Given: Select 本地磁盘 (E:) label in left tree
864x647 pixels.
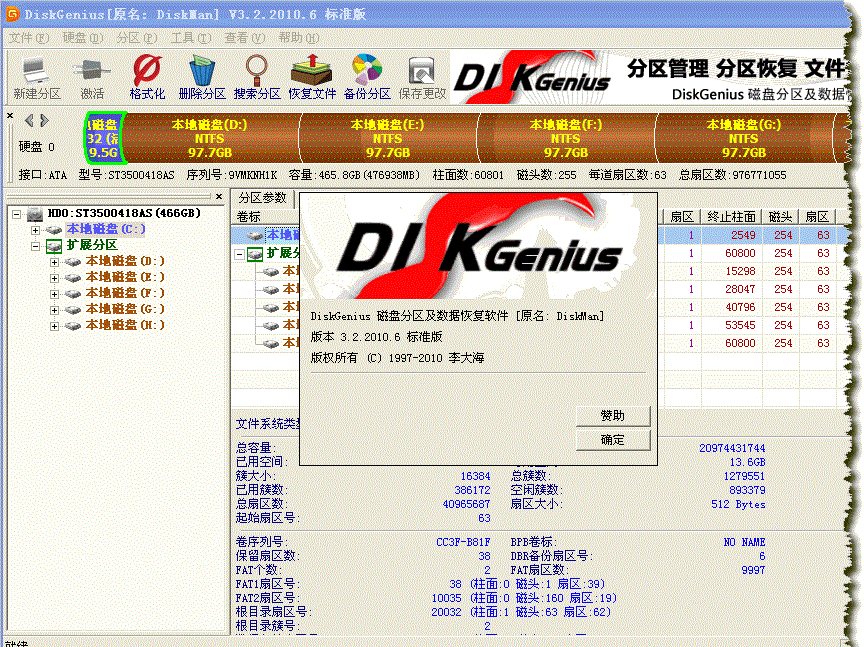Looking at the screenshot, I should [x=125, y=277].
